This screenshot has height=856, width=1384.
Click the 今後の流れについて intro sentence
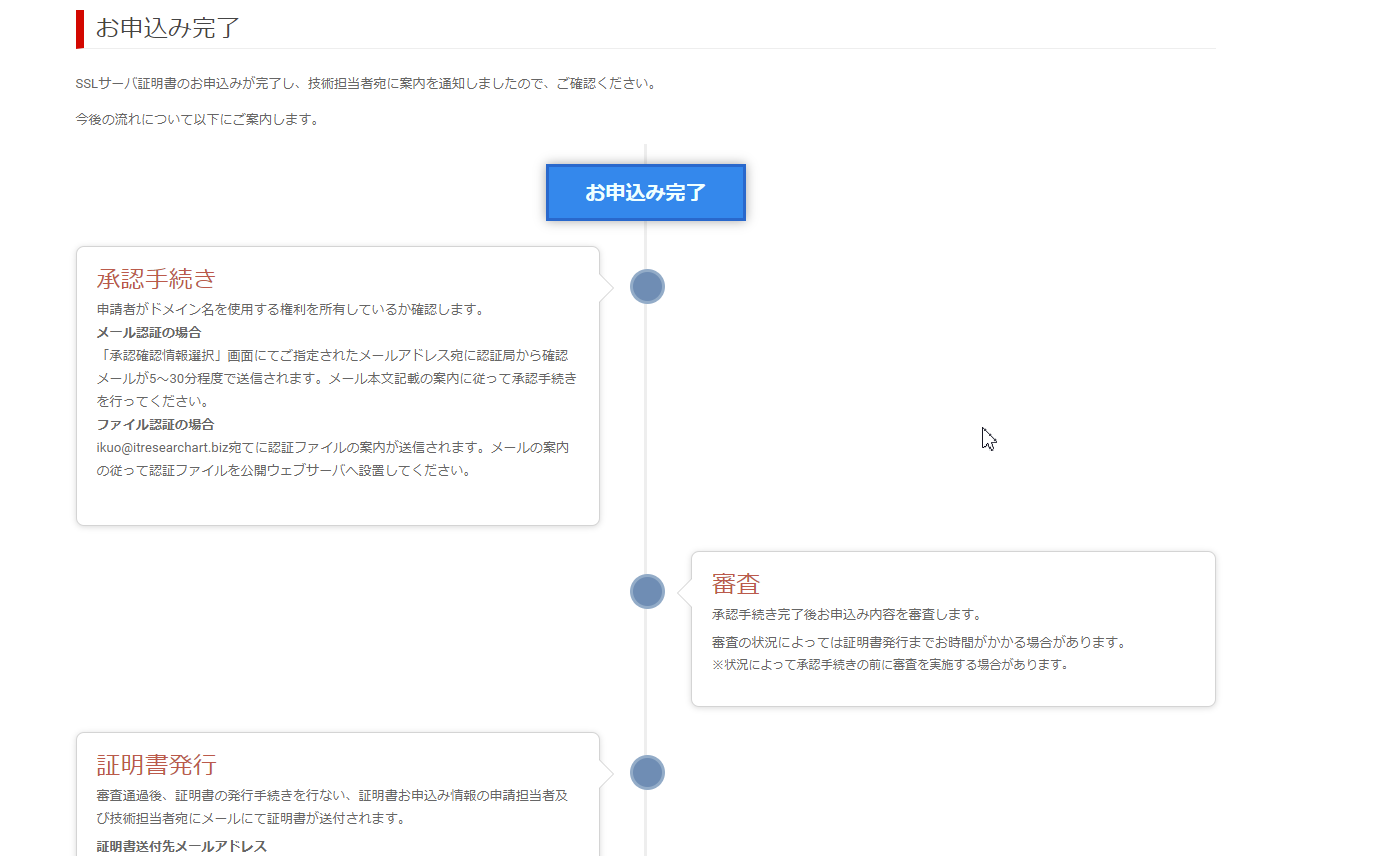click(197, 120)
